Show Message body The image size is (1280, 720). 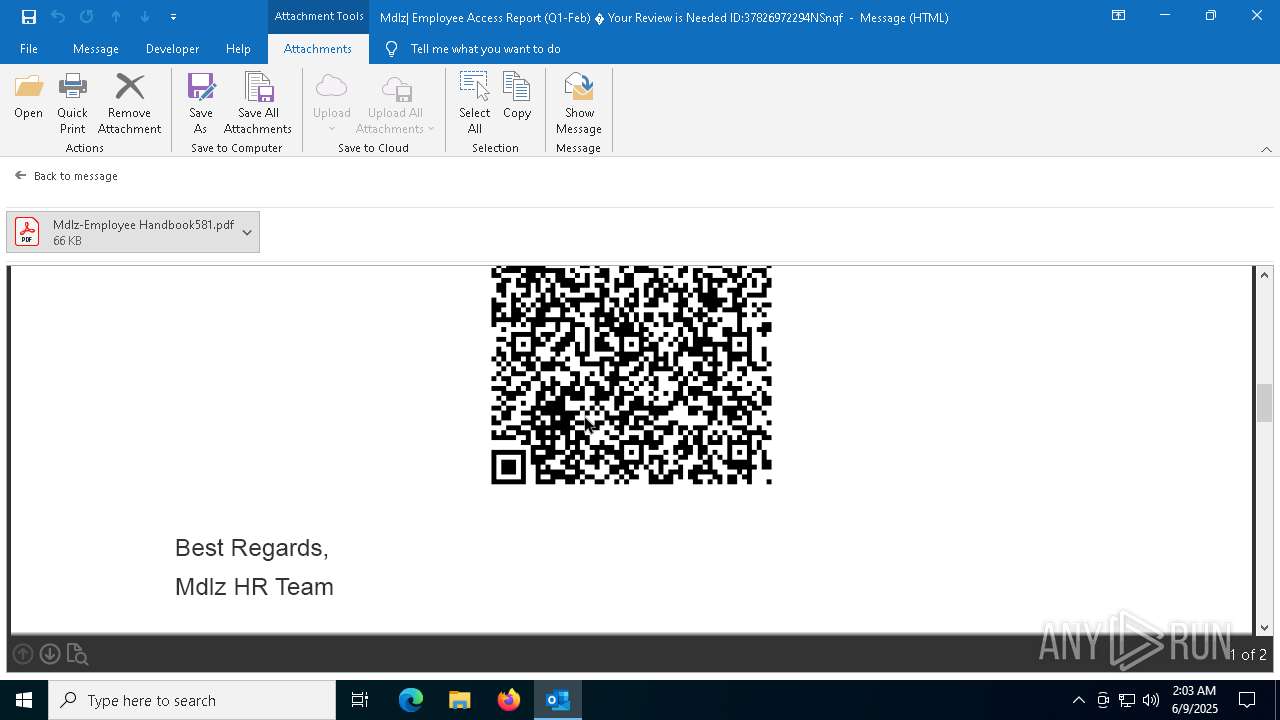[579, 103]
